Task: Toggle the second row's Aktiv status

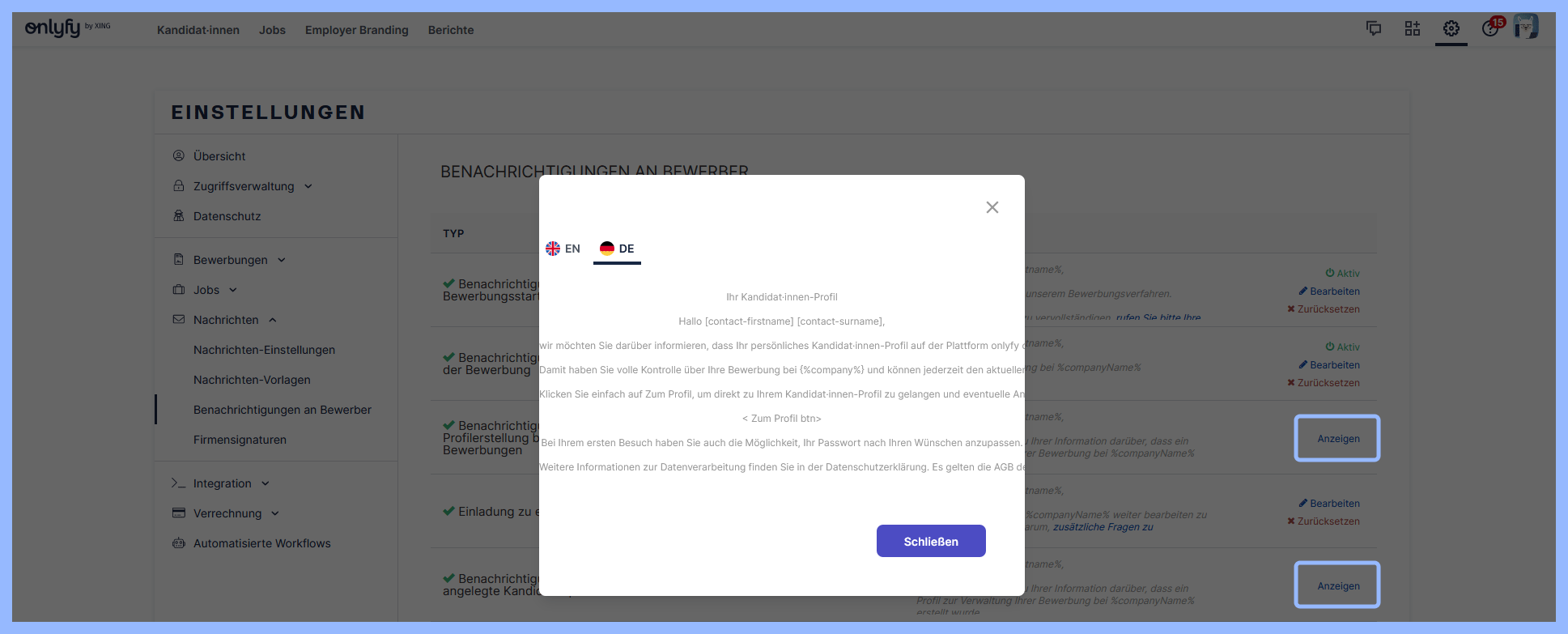Action: coord(1342,347)
